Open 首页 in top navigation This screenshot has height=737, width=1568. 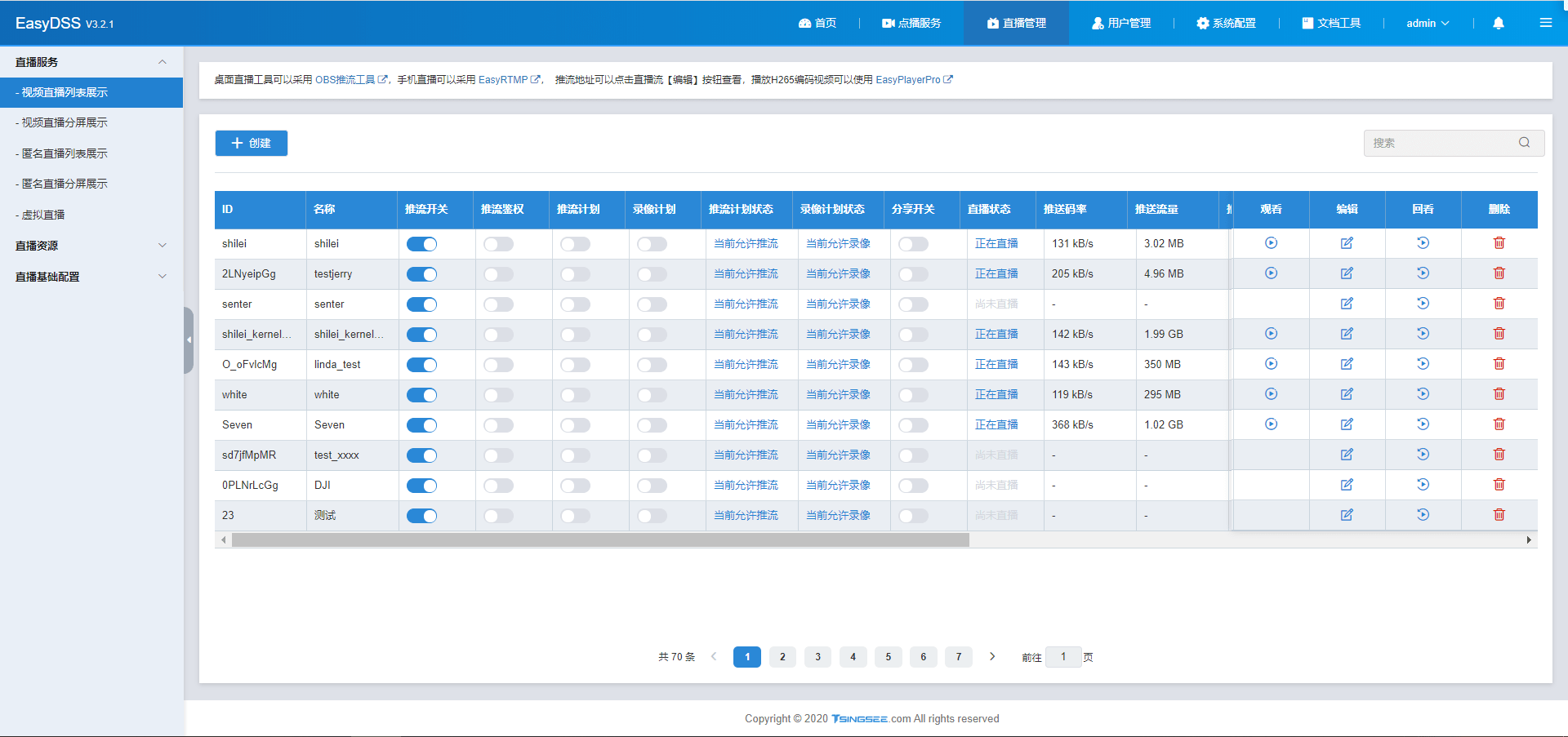817,23
